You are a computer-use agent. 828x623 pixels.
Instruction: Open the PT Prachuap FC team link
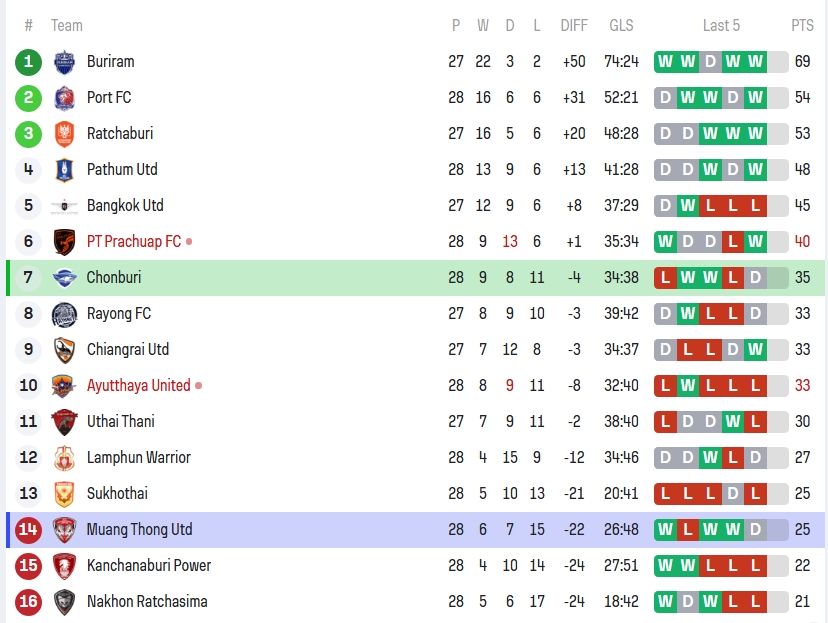(134, 241)
